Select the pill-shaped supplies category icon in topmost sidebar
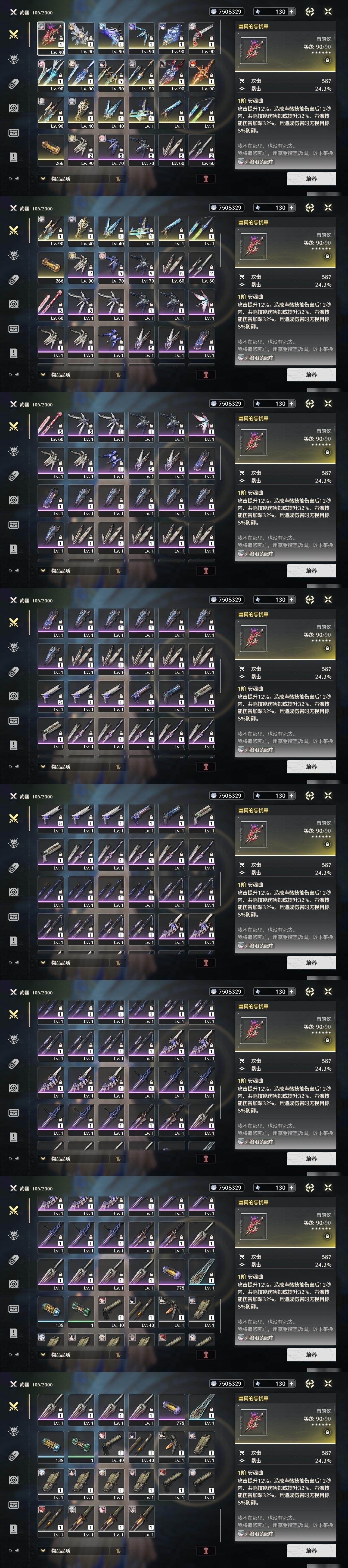Screen dimensions: 348x1568 click(x=13, y=83)
